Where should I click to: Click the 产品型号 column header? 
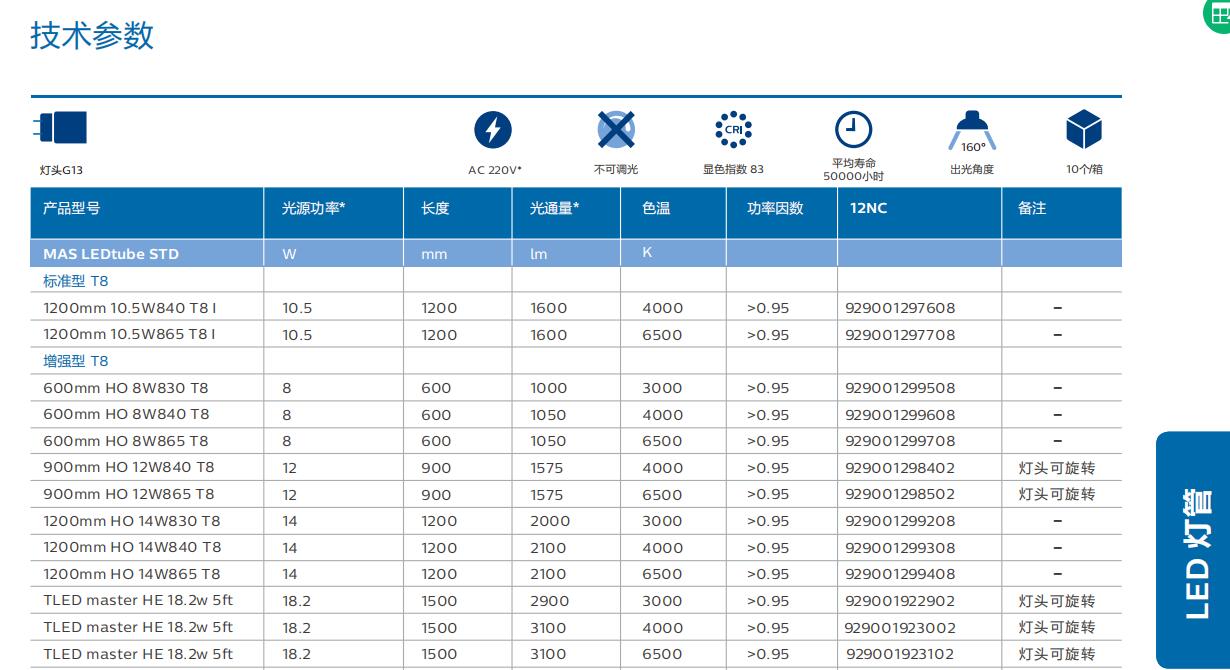pyautogui.click(x=72, y=208)
